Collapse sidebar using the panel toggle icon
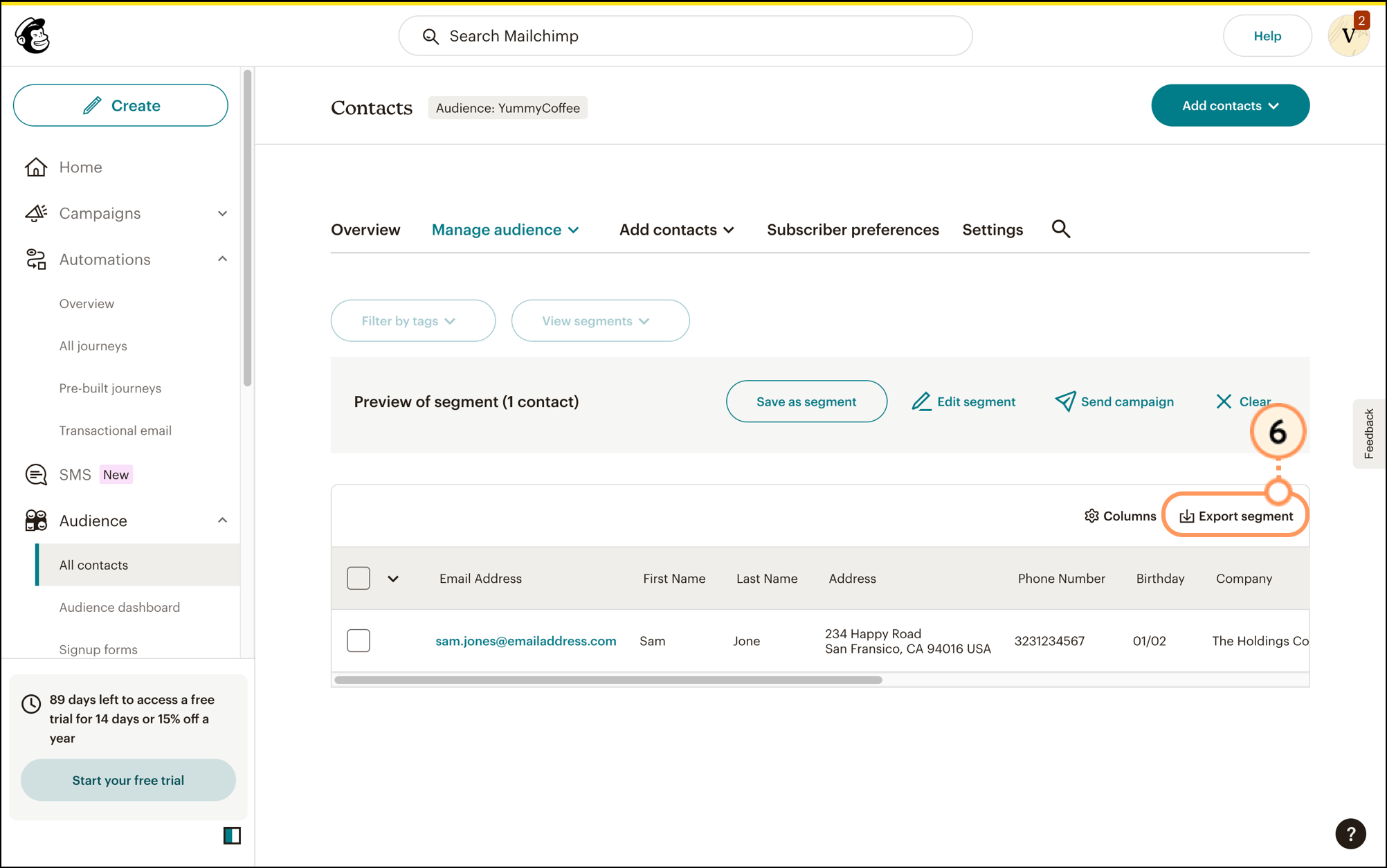Screen dimensions: 1387x868 (232, 835)
